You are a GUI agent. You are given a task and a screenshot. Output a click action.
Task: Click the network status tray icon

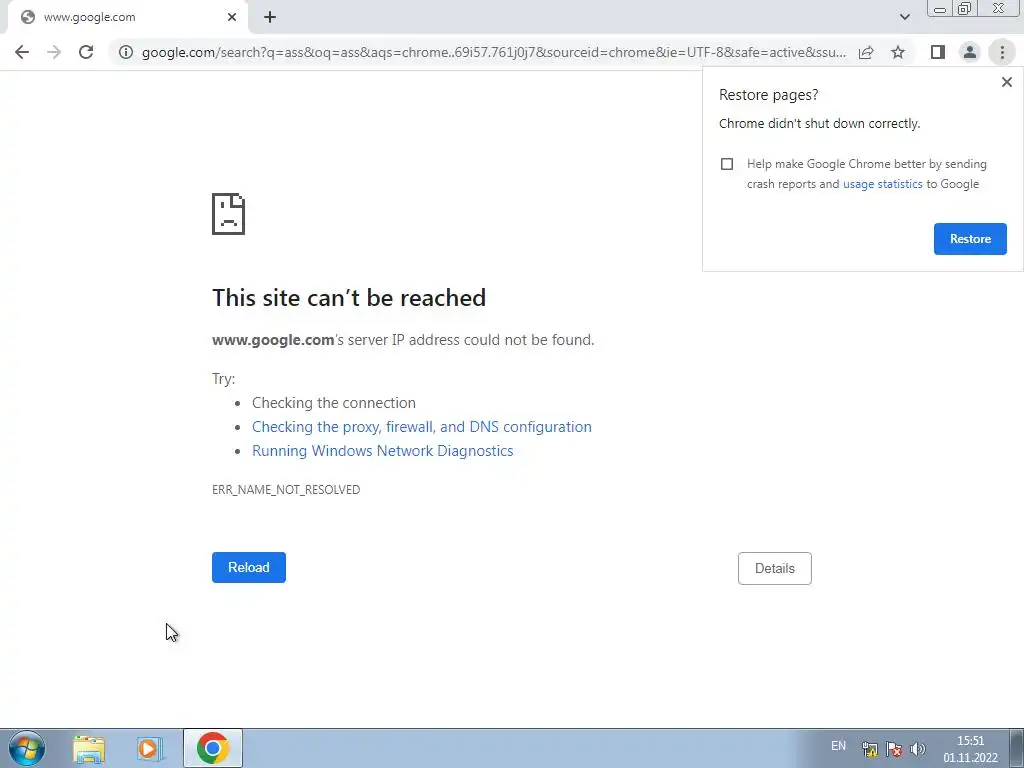pyautogui.click(x=869, y=749)
